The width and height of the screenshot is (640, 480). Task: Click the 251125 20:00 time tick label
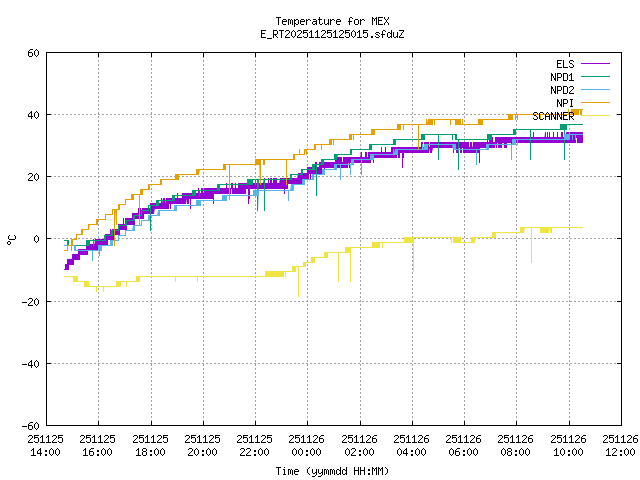click(203, 445)
